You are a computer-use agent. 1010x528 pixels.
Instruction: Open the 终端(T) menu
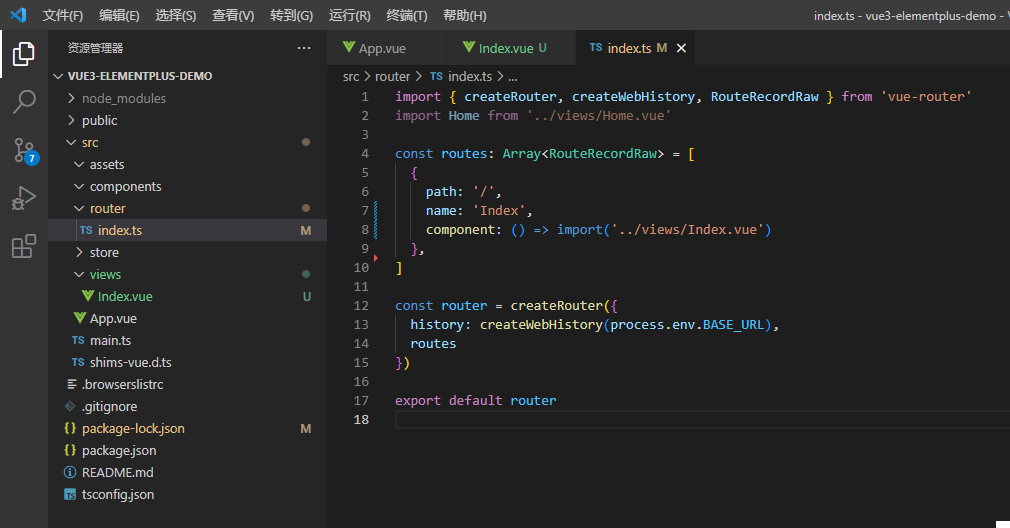406,15
